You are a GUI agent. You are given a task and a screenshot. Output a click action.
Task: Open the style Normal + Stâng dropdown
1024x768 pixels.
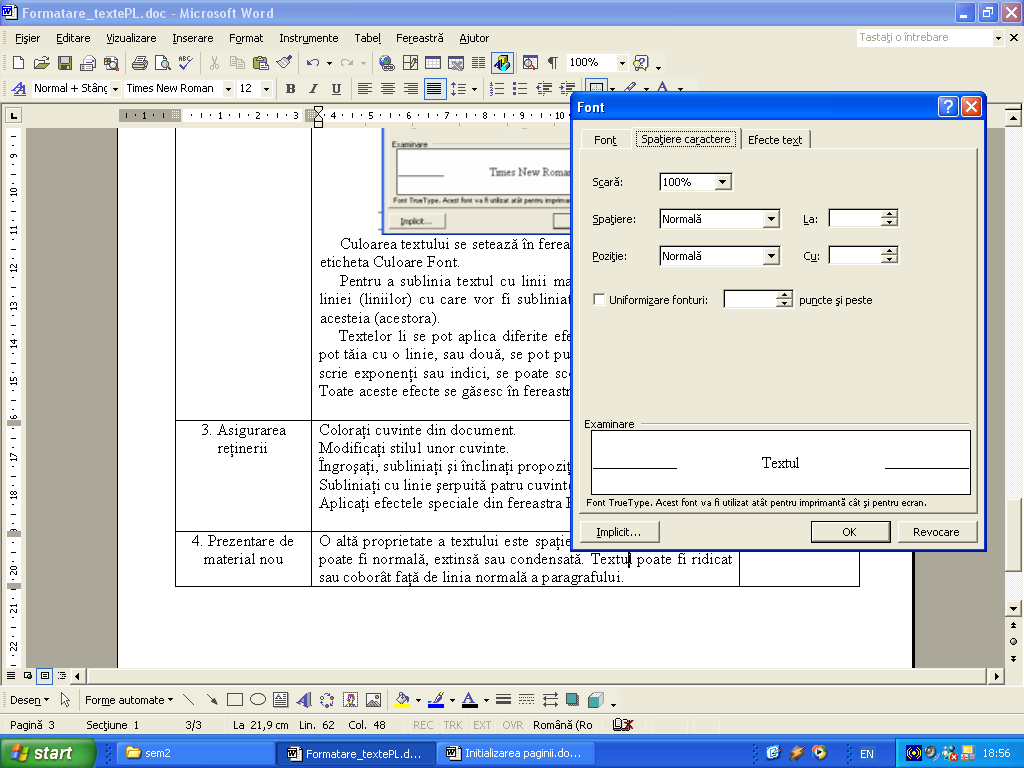[x=115, y=89]
